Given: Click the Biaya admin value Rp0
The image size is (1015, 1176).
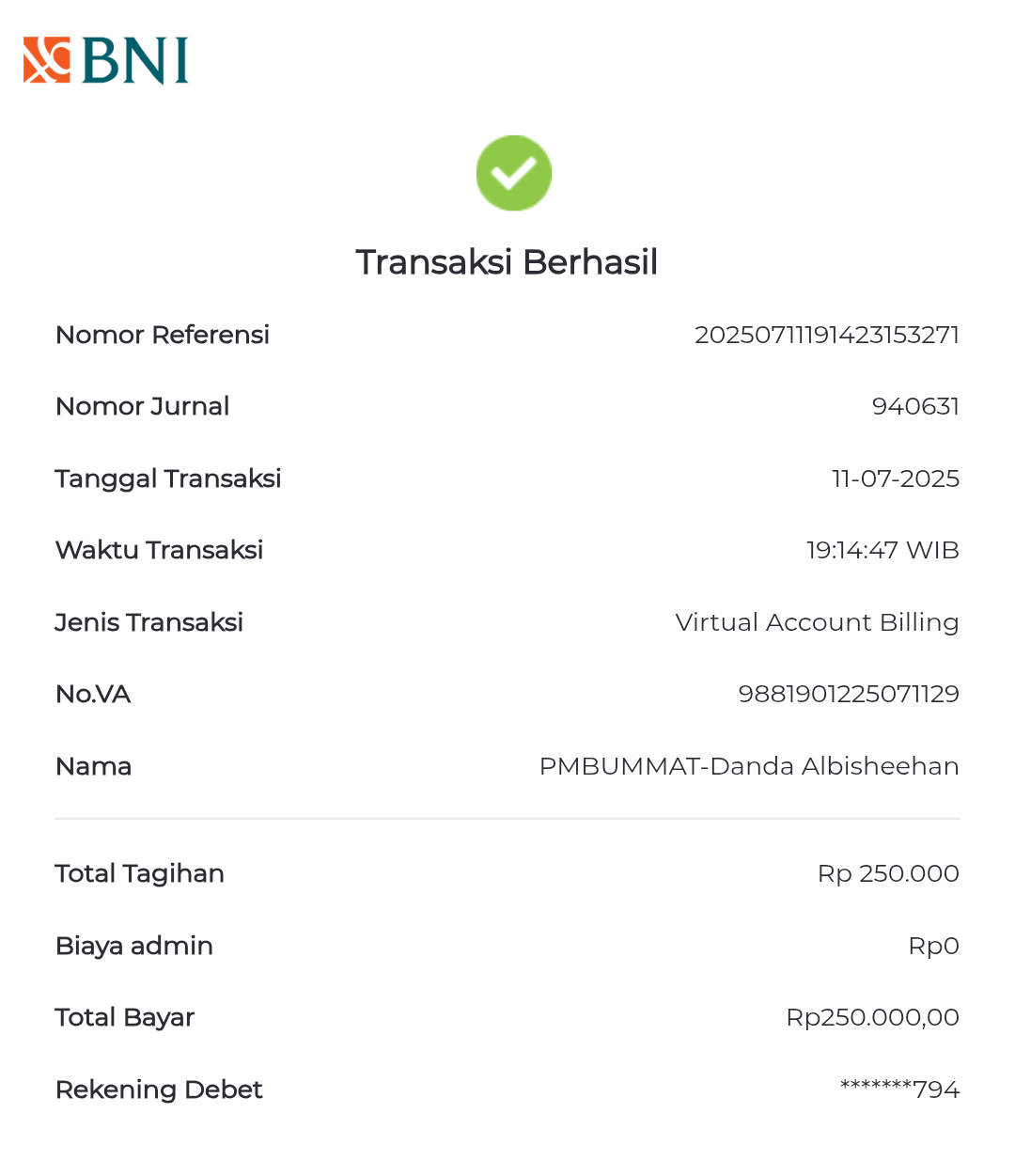Looking at the screenshot, I should (x=933, y=946).
